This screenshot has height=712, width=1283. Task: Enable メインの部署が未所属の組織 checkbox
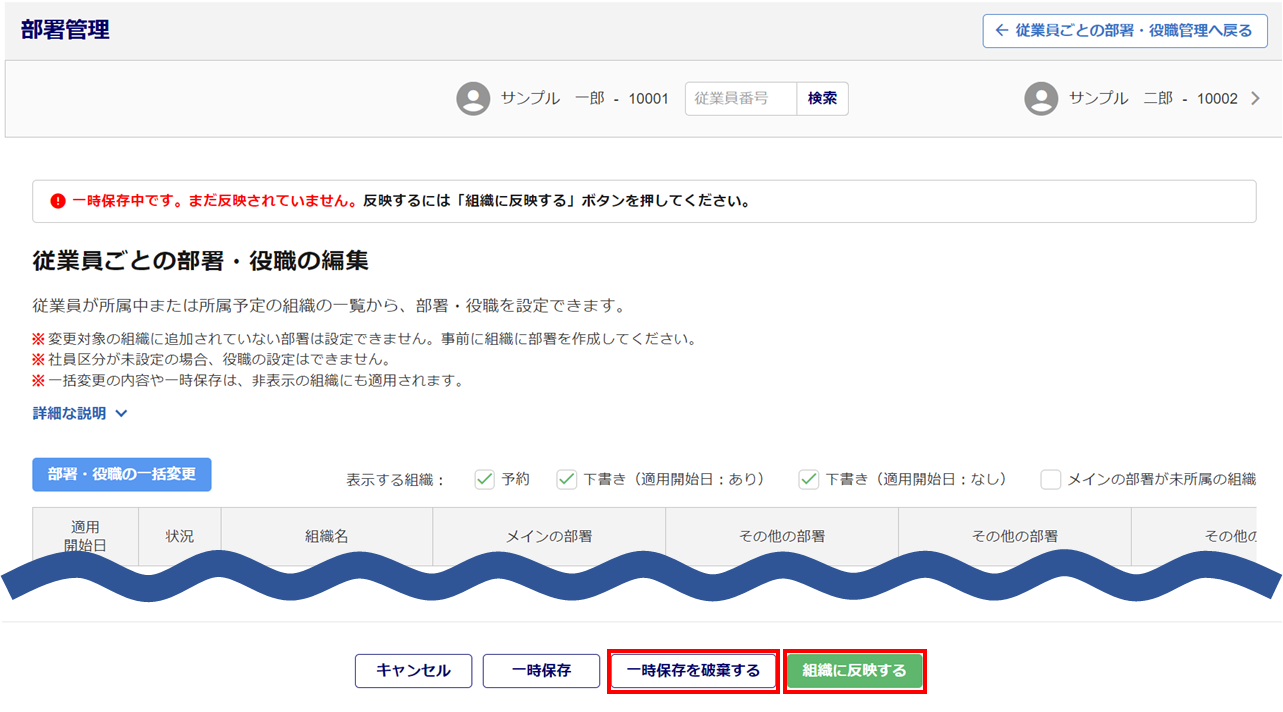click(1051, 479)
